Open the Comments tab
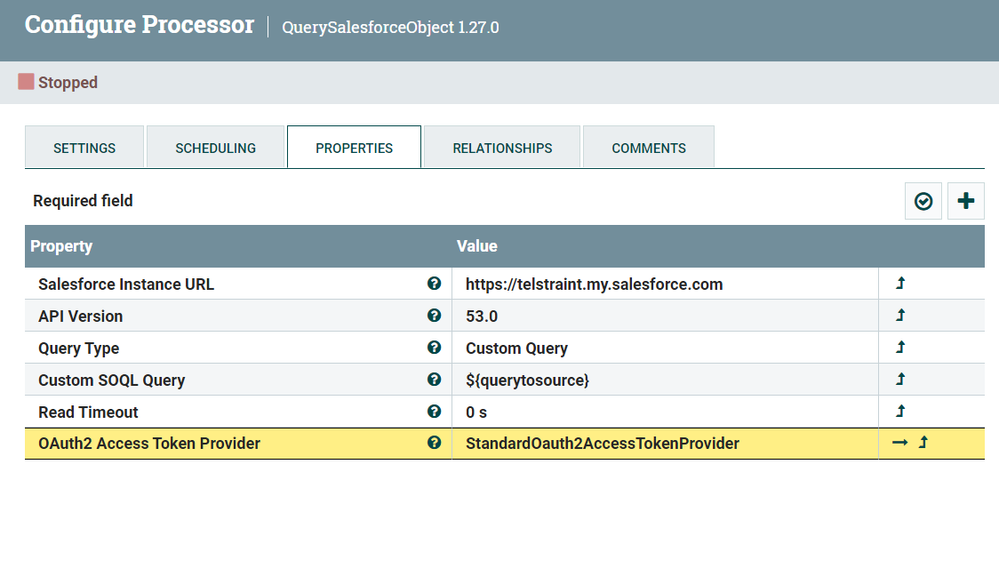 click(x=649, y=147)
